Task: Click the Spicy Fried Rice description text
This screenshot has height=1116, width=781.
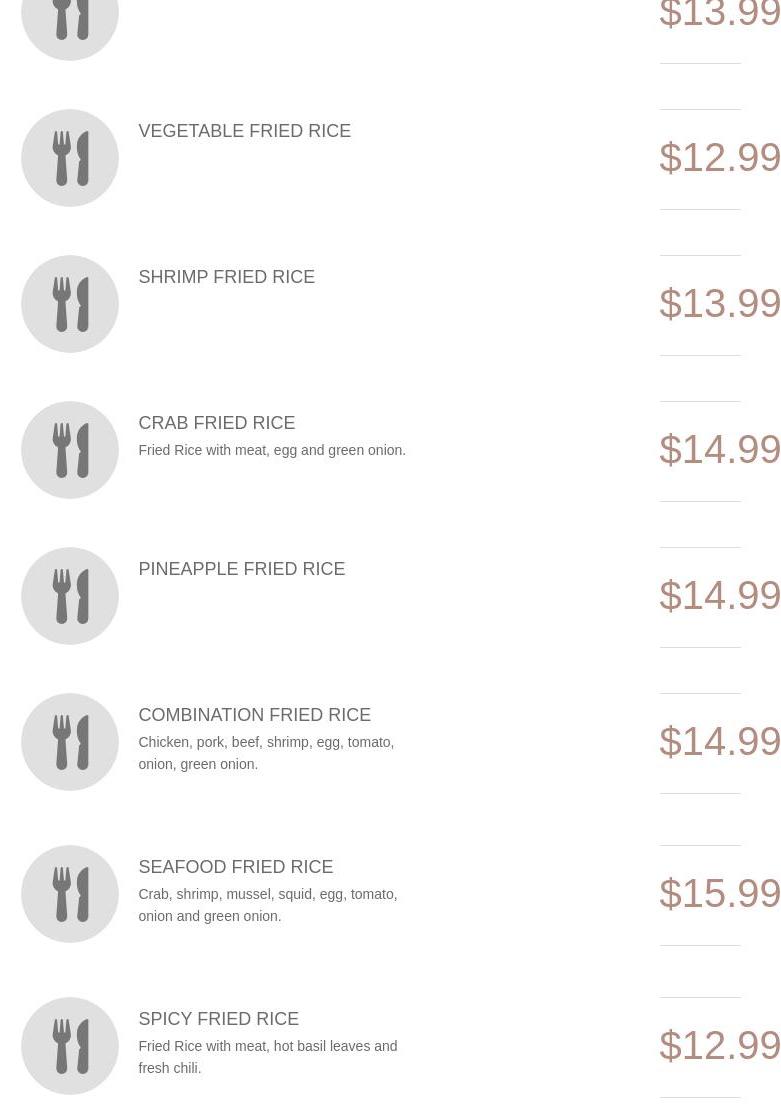Action: coord(267,1057)
